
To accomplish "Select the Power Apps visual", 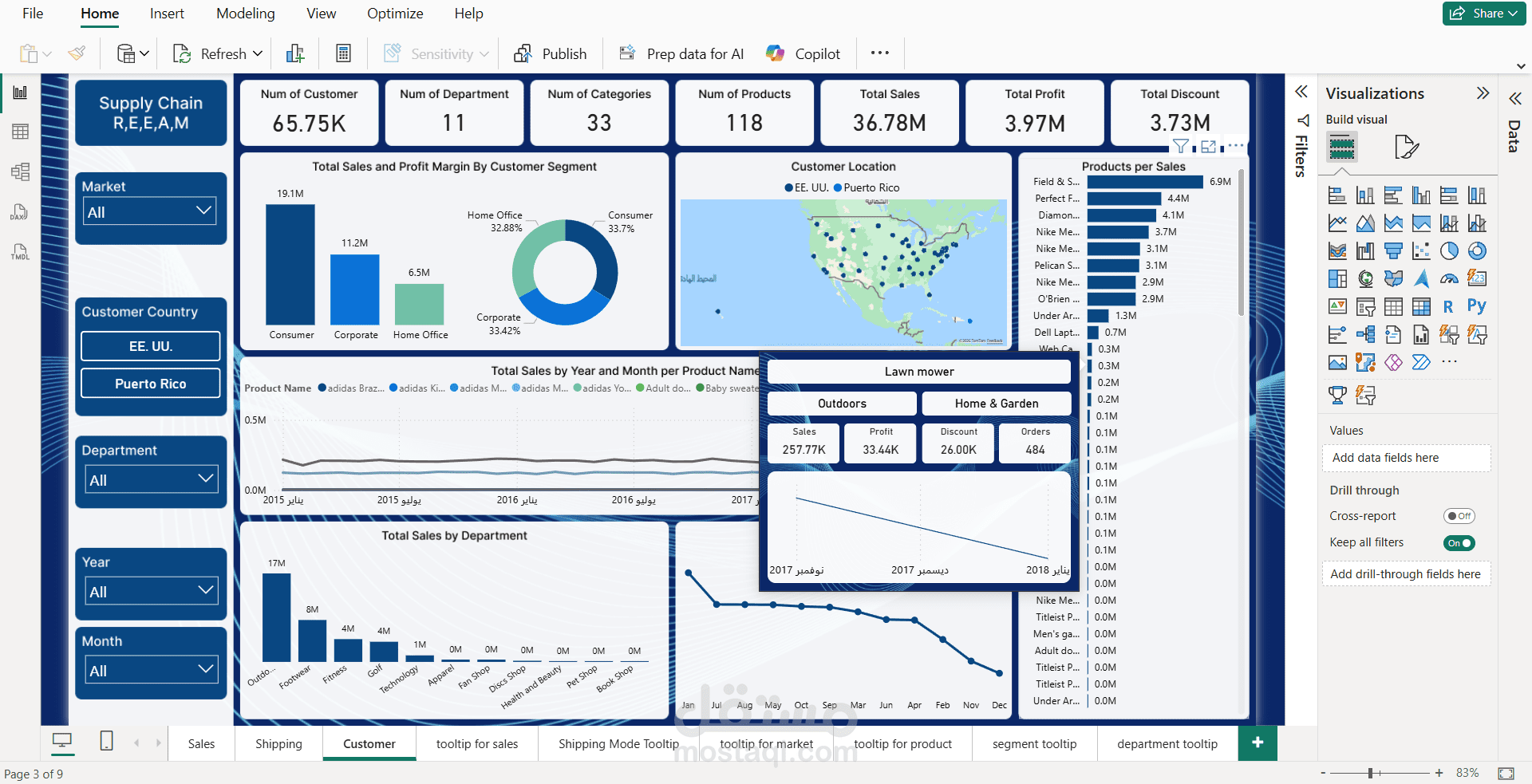I will click(1393, 362).
